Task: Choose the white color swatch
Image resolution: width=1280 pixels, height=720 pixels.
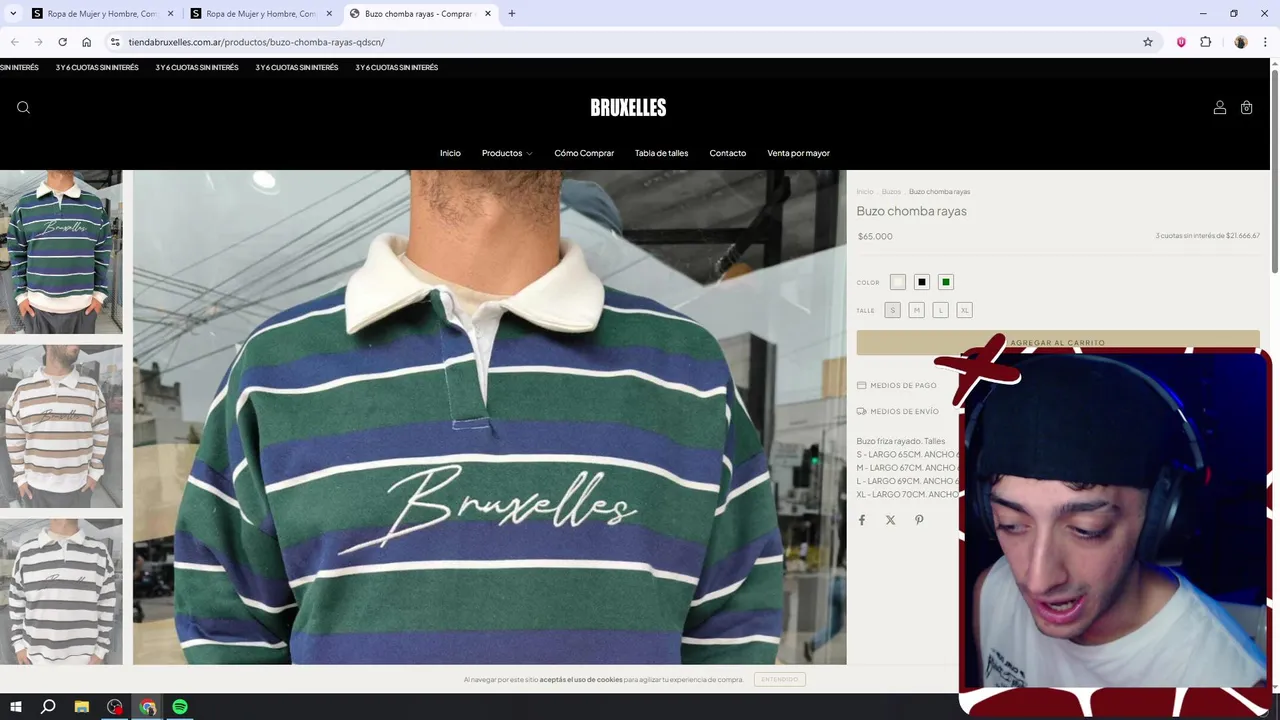Action: click(x=898, y=282)
